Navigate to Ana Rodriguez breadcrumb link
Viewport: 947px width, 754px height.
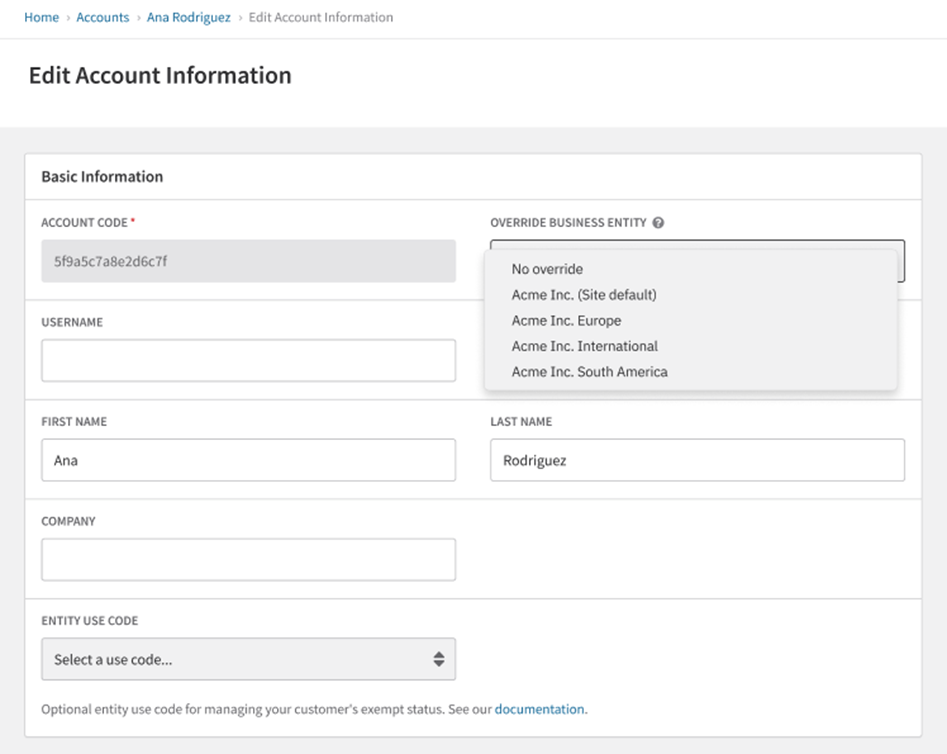click(x=188, y=17)
